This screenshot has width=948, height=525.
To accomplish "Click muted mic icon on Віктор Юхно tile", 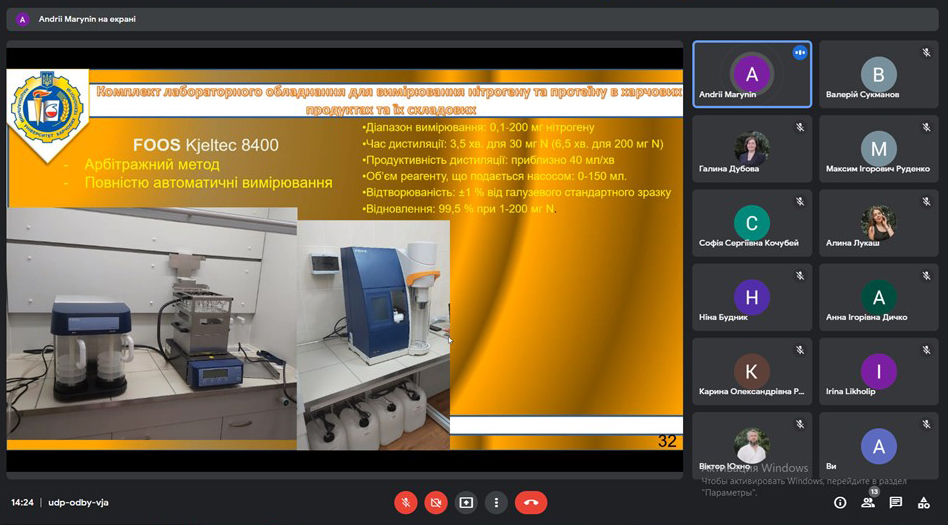I will pyautogui.click(x=800, y=425).
